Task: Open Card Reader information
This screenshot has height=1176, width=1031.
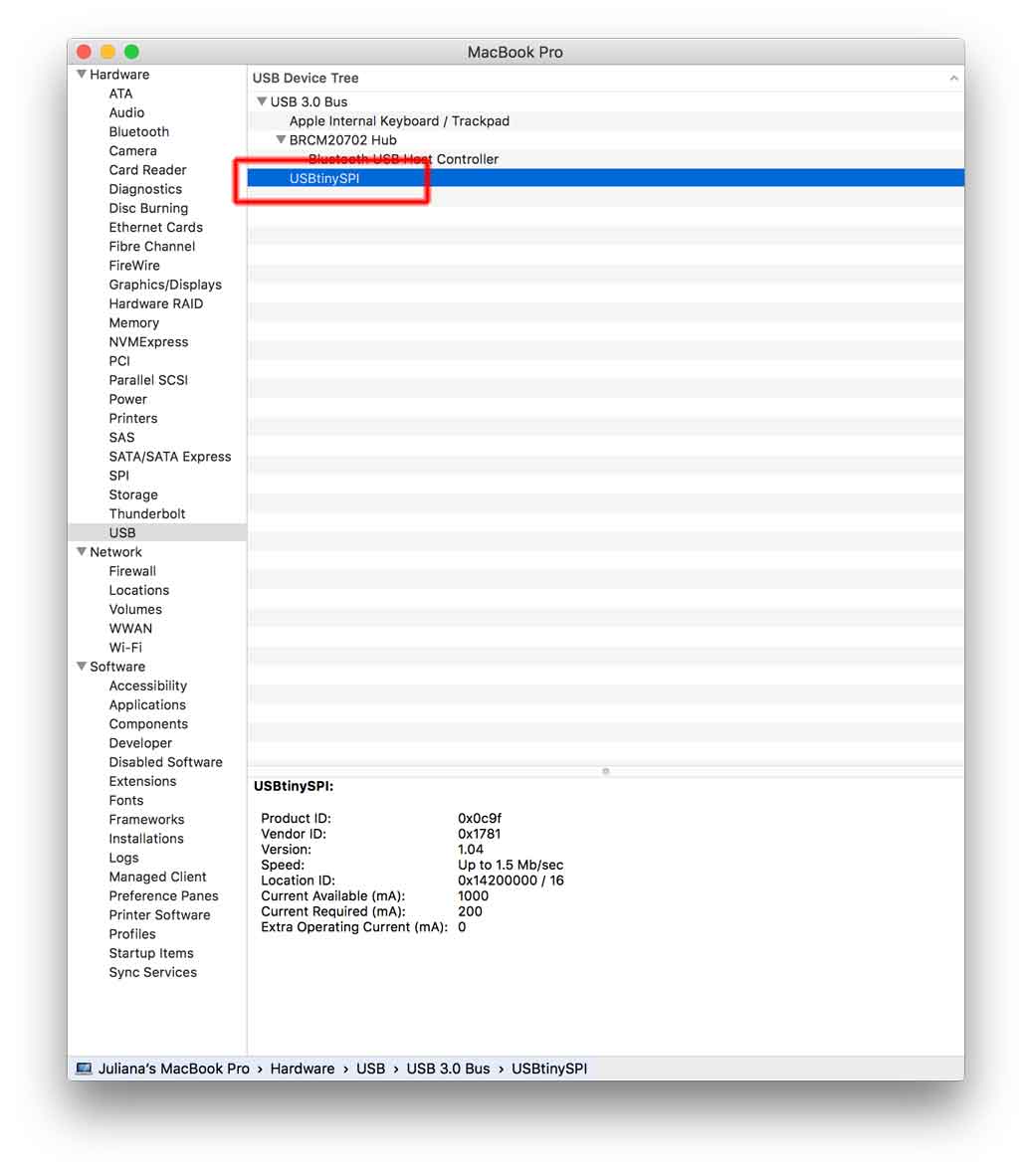Action: click(x=148, y=170)
